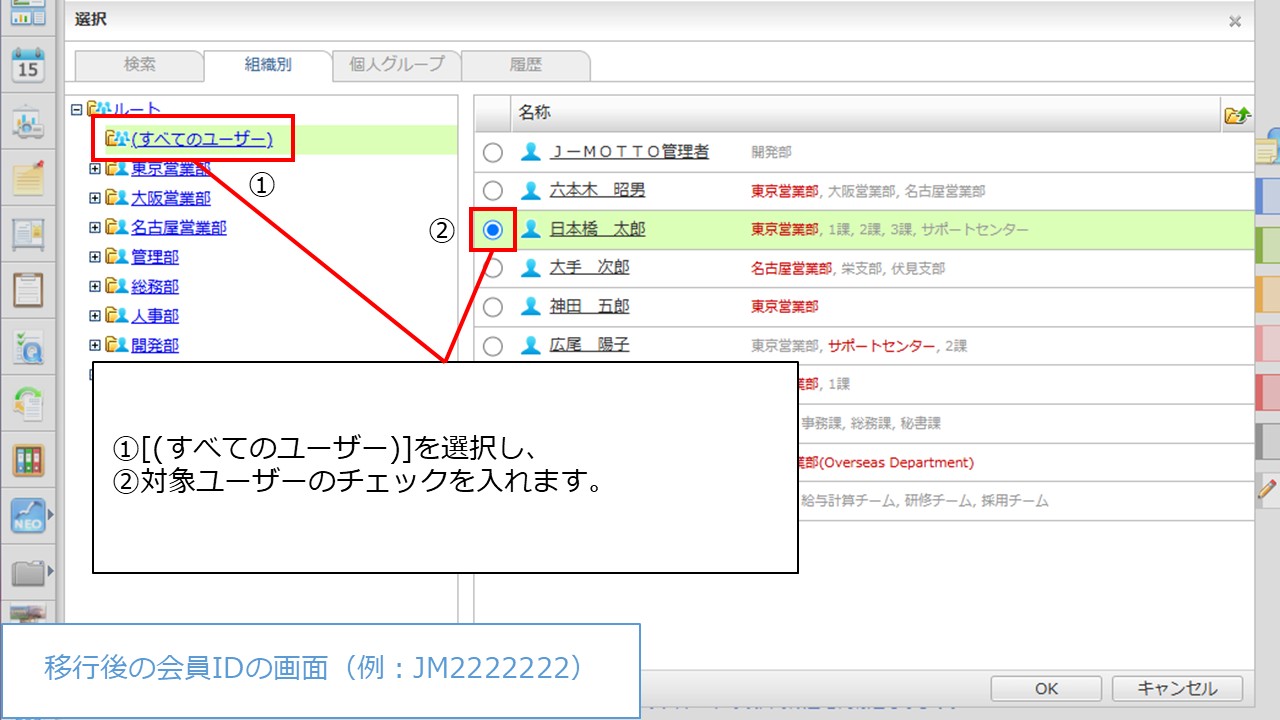Confirm selection with the OK button

[1046, 688]
